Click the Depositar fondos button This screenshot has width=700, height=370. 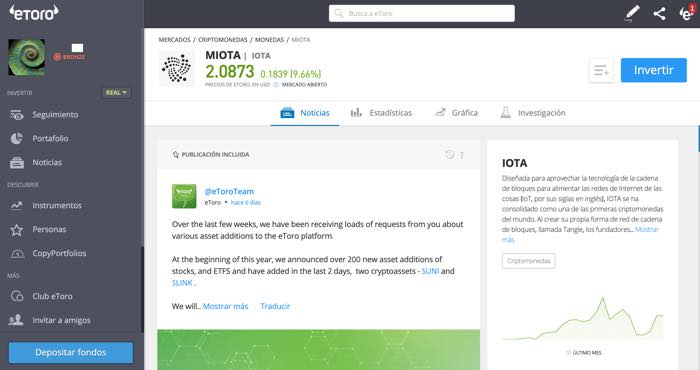(x=71, y=353)
